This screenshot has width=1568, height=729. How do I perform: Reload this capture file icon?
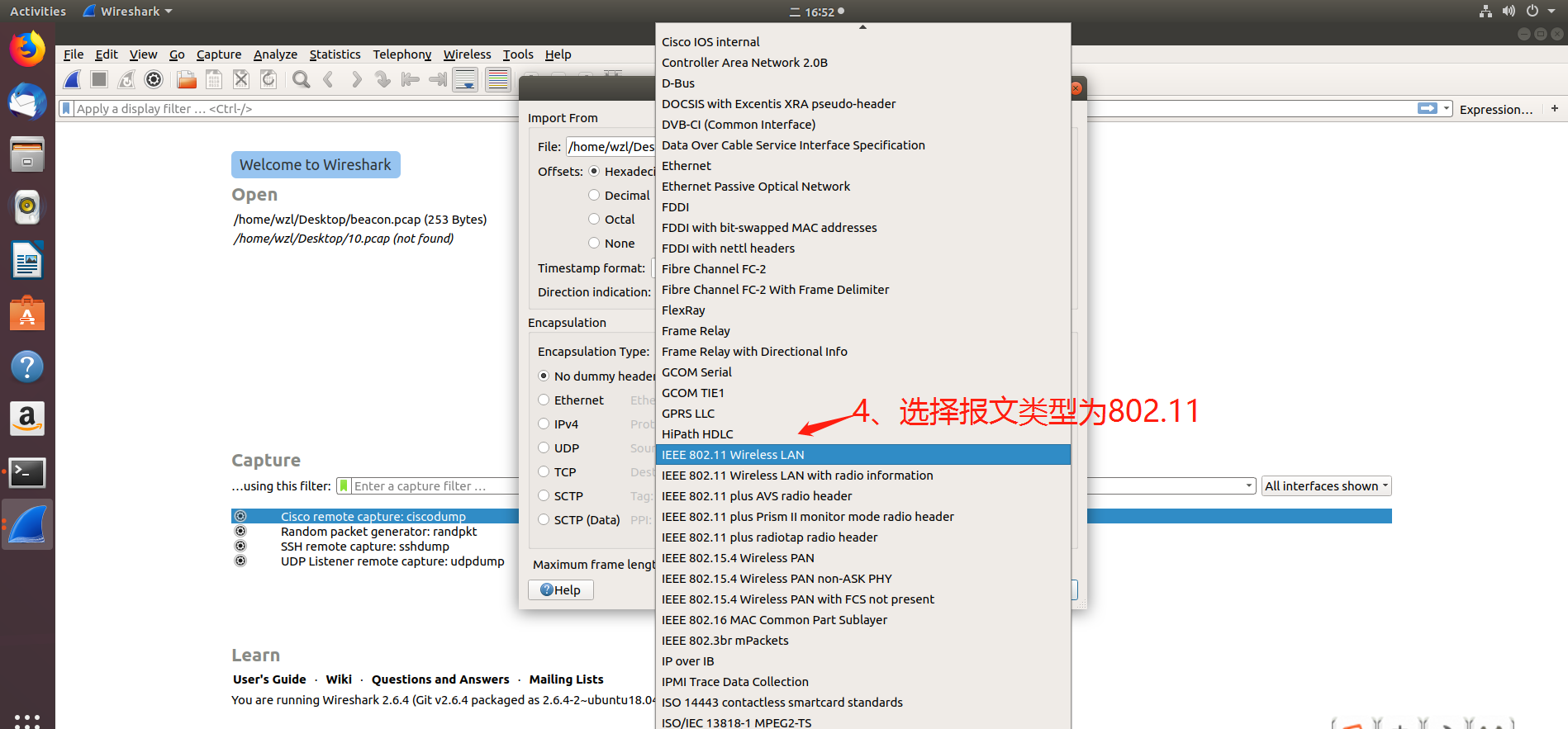click(268, 80)
